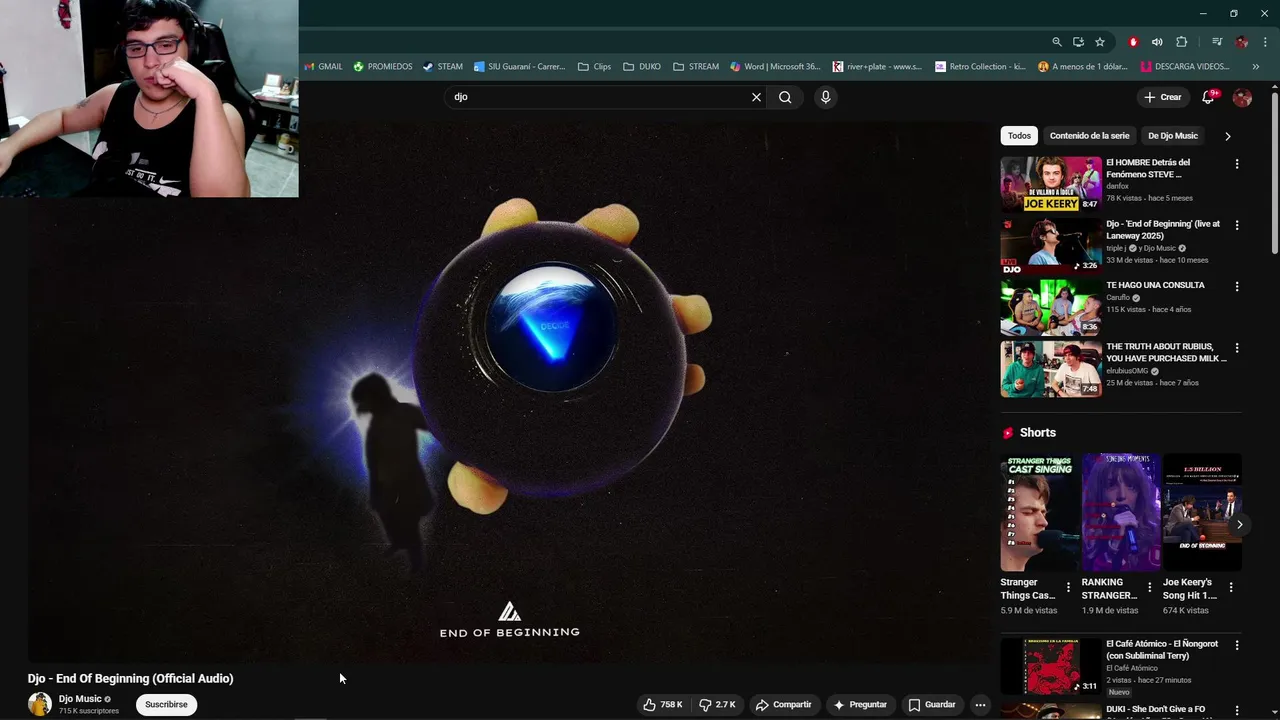
Task: Open the 'RANKING STRANGER...' short thumbnail
Action: pyautogui.click(x=1121, y=512)
